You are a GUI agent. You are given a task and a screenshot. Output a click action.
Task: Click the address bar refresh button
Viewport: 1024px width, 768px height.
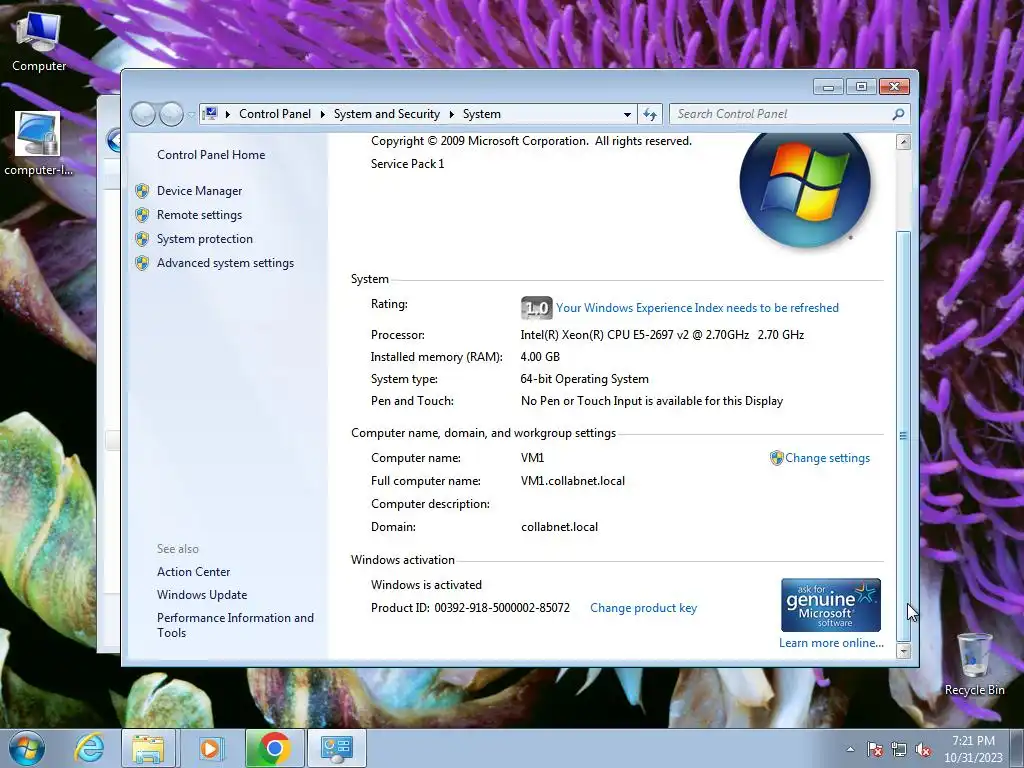(x=650, y=114)
